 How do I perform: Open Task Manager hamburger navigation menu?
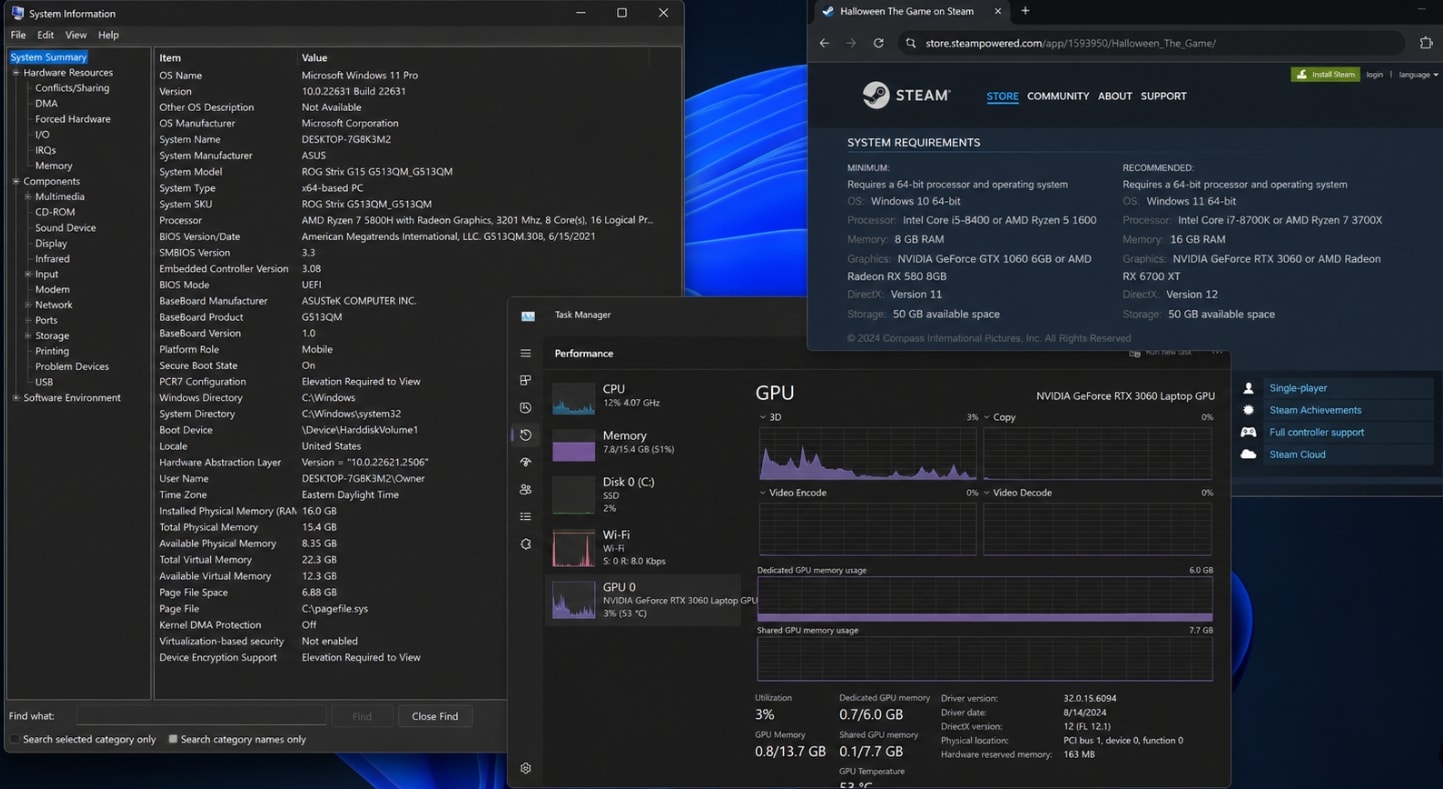525,353
